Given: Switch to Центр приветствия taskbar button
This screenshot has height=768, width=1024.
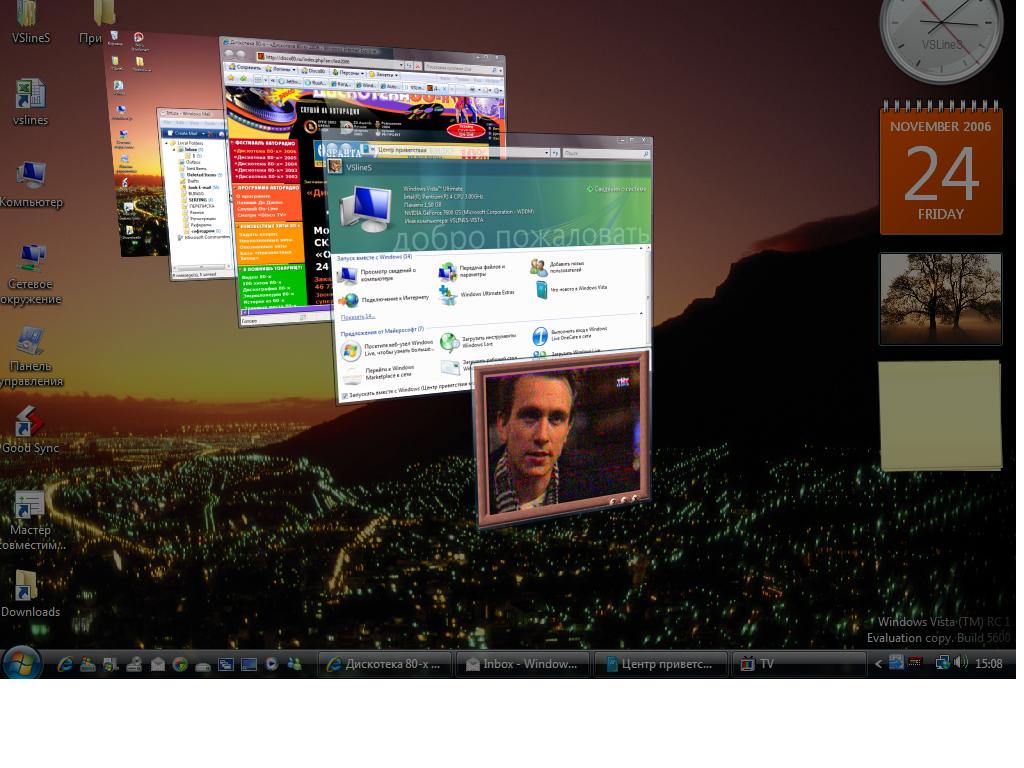Looking at the screenshot, I should (660, 664).
